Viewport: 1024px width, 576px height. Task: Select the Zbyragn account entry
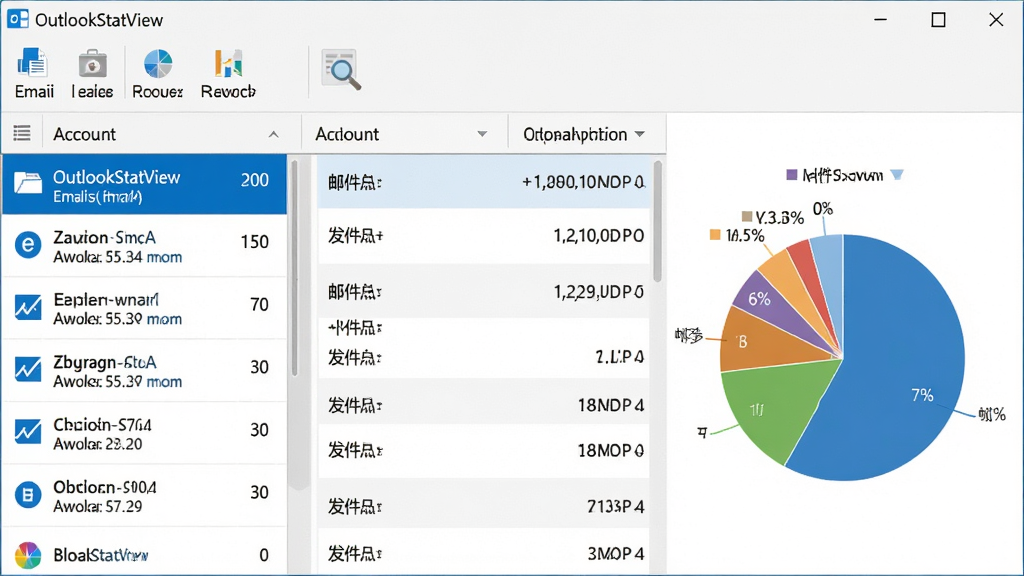pyautogui.click(x=144, y=370)
